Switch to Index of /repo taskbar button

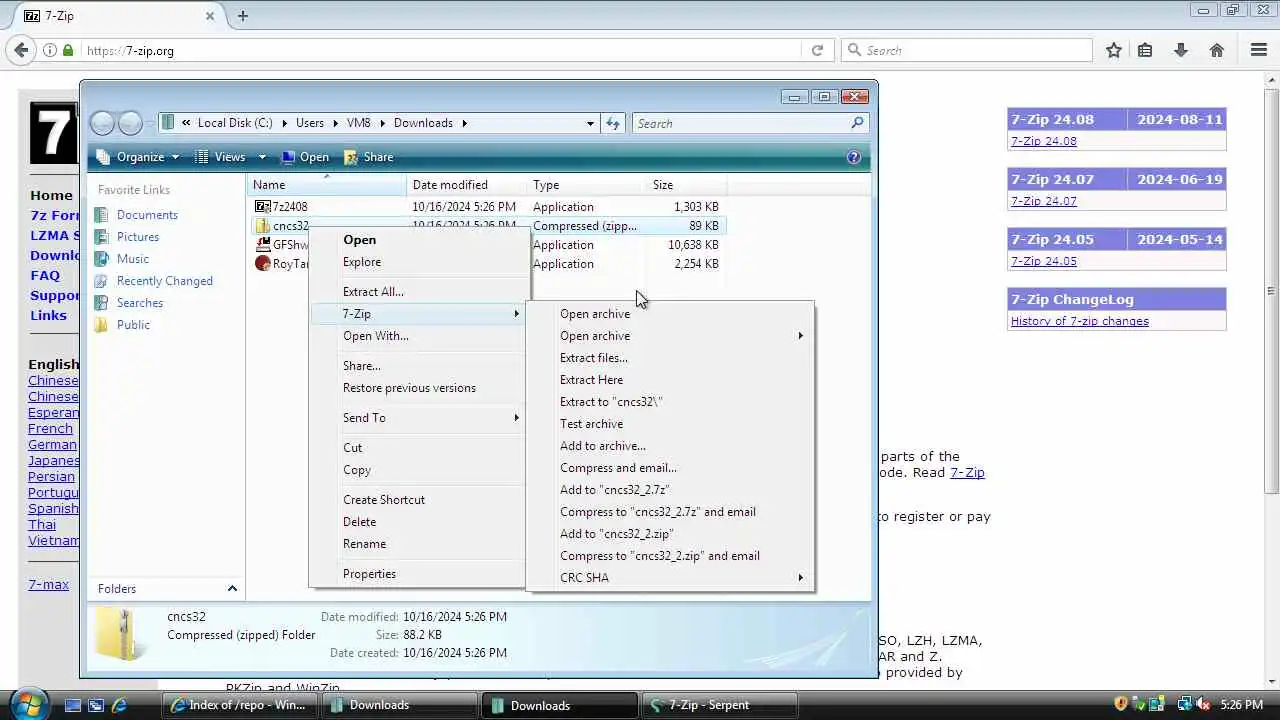click(x=240, y=705)
